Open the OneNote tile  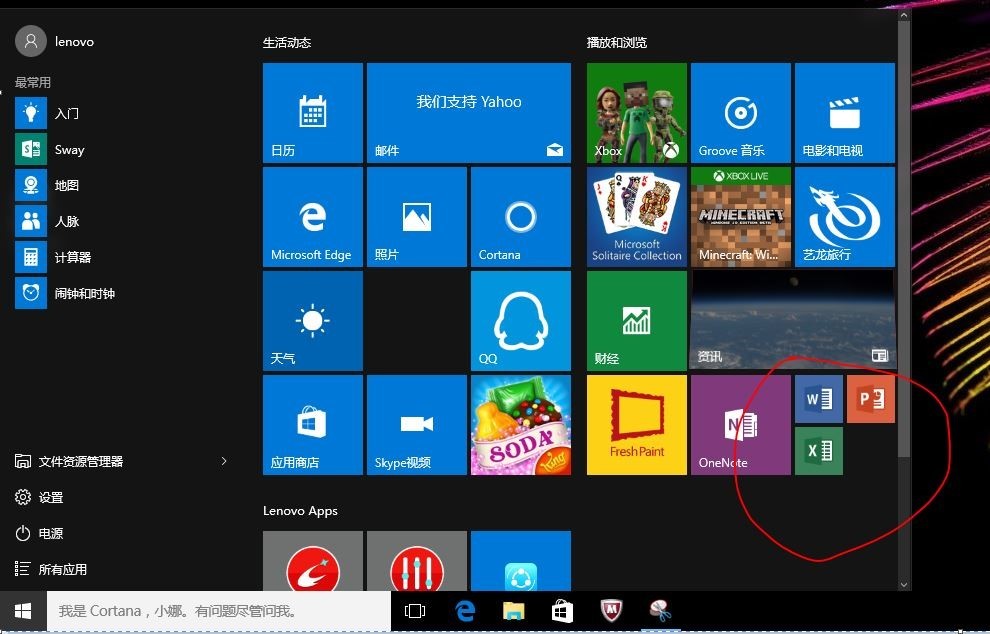point(741,425)
